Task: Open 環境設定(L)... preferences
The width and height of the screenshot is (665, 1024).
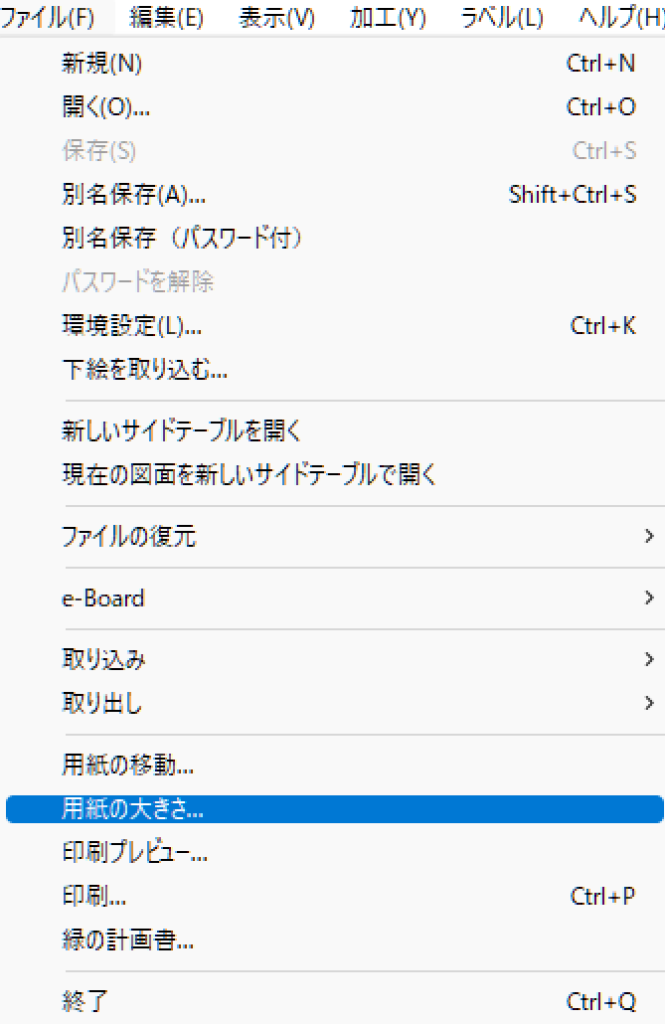Action: pyautogui.click(x=132, y=326)
